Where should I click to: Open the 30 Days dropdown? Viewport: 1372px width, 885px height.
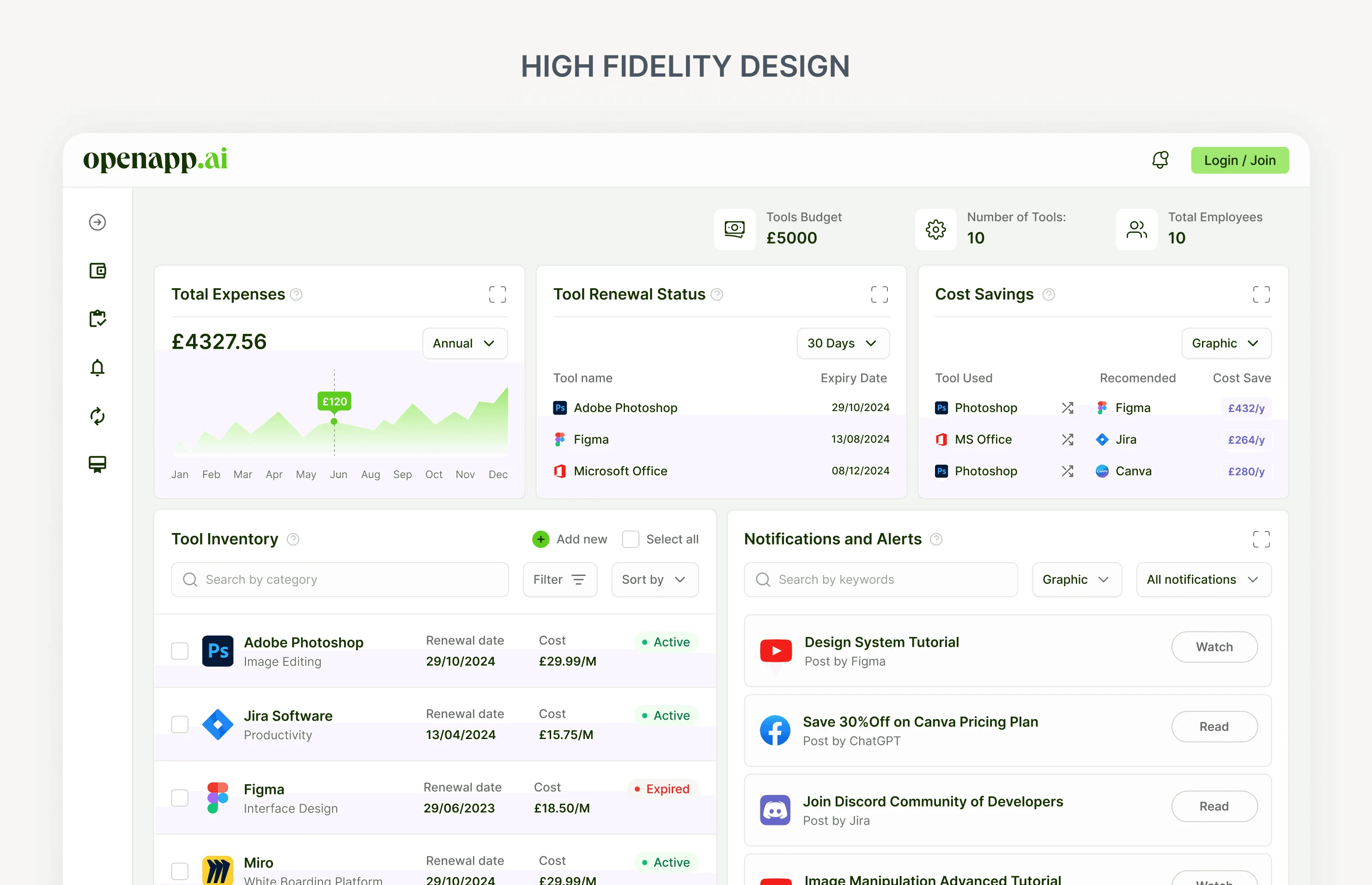point(843,343)
